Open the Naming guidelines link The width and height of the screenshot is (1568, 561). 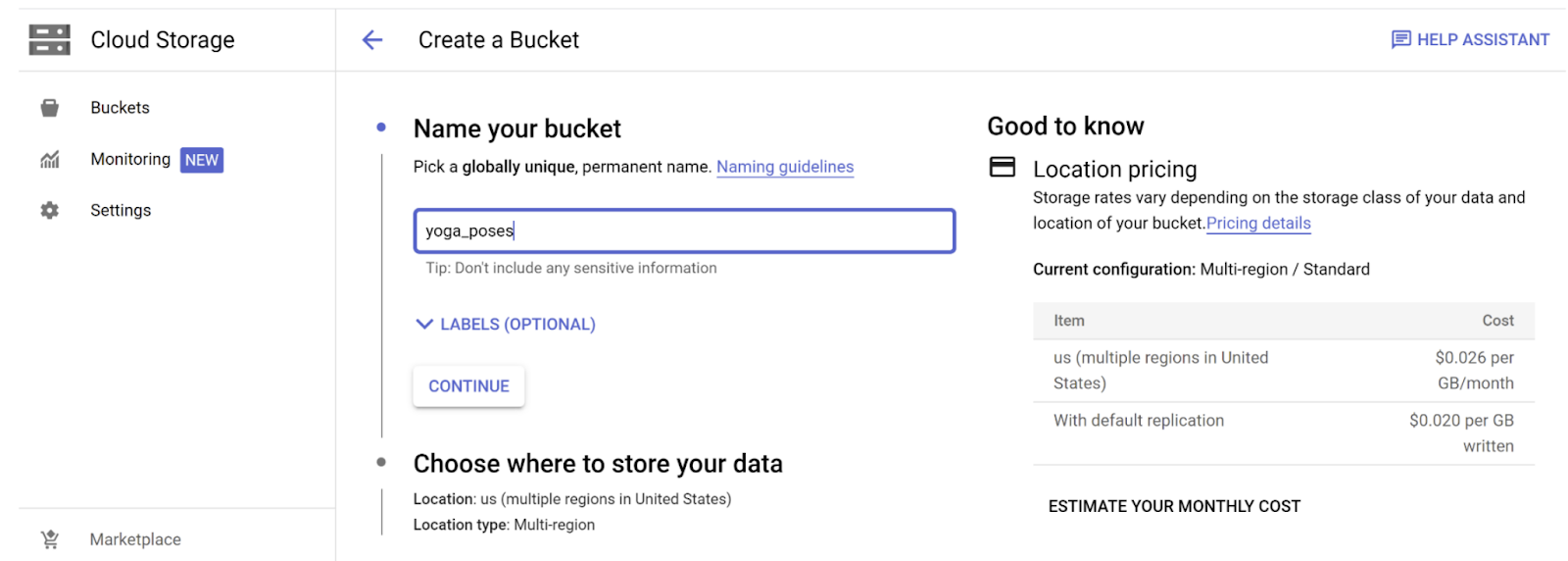[x=785, y=168]
